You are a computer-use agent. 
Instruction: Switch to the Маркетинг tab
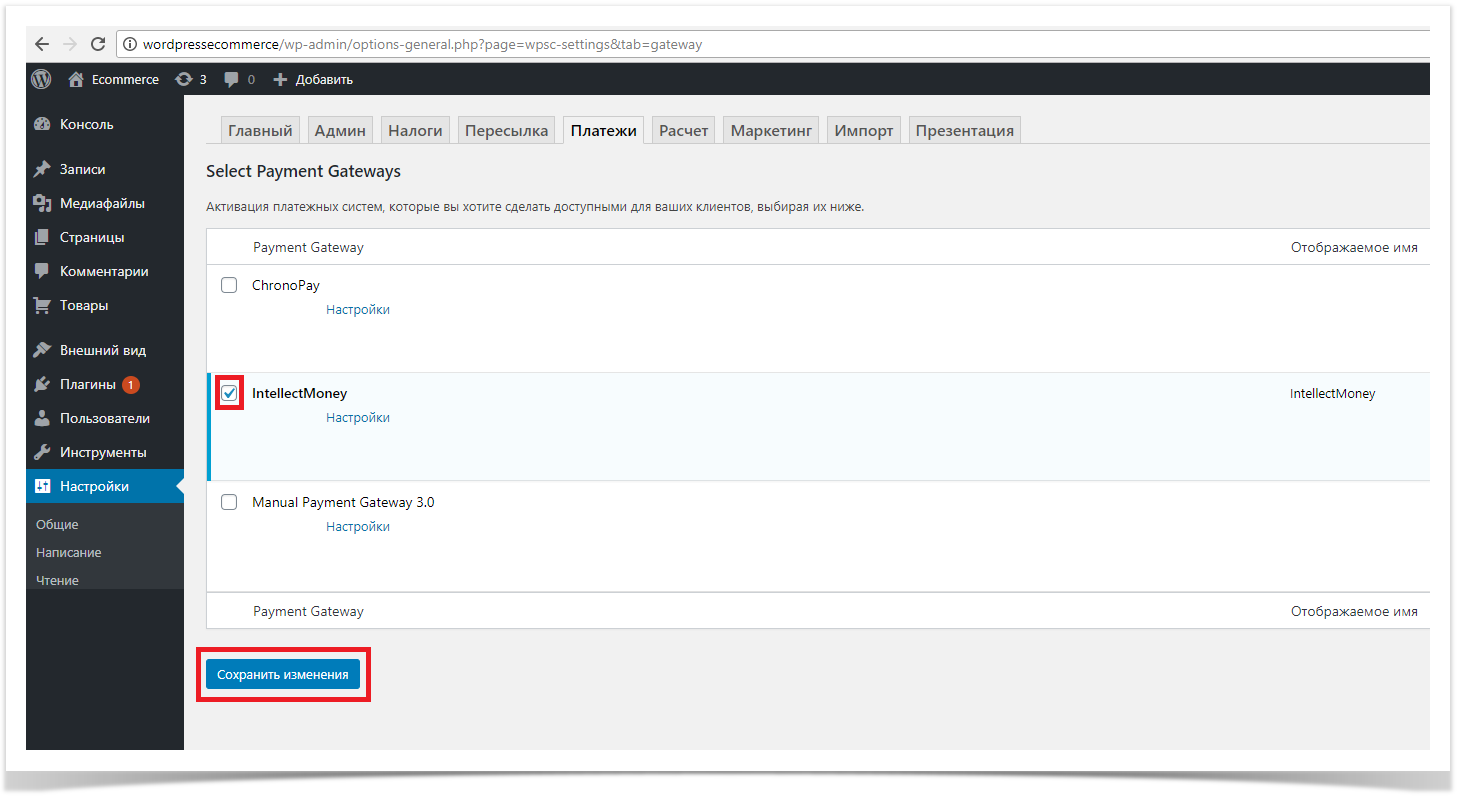pos(771,130)
